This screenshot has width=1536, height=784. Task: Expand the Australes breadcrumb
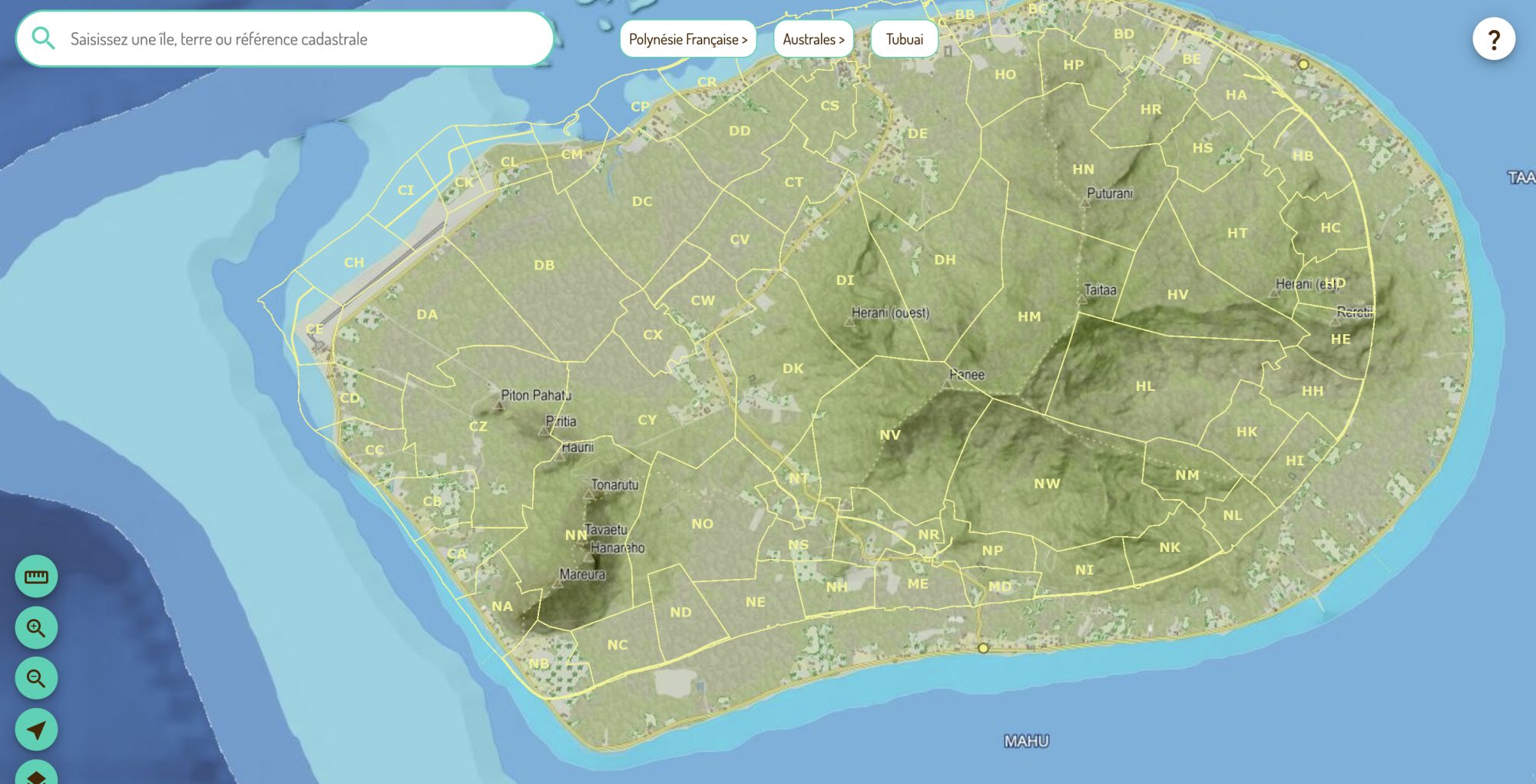pyautogui.click(x=813, y=39)
